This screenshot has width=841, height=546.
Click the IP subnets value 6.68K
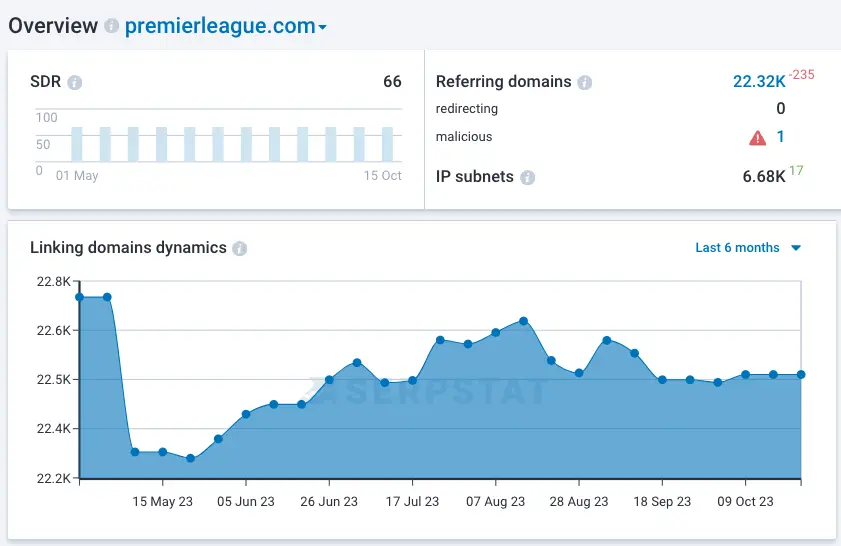point(764,177)
